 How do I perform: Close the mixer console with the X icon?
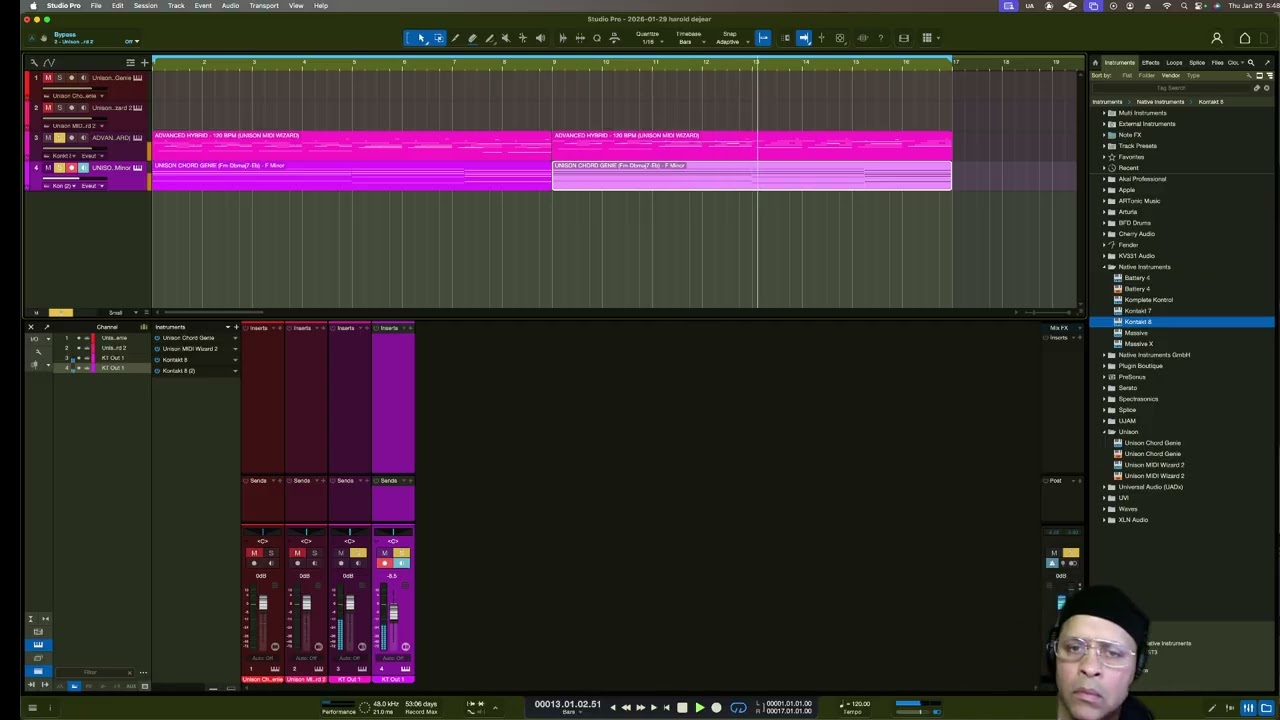click(30, 327)
